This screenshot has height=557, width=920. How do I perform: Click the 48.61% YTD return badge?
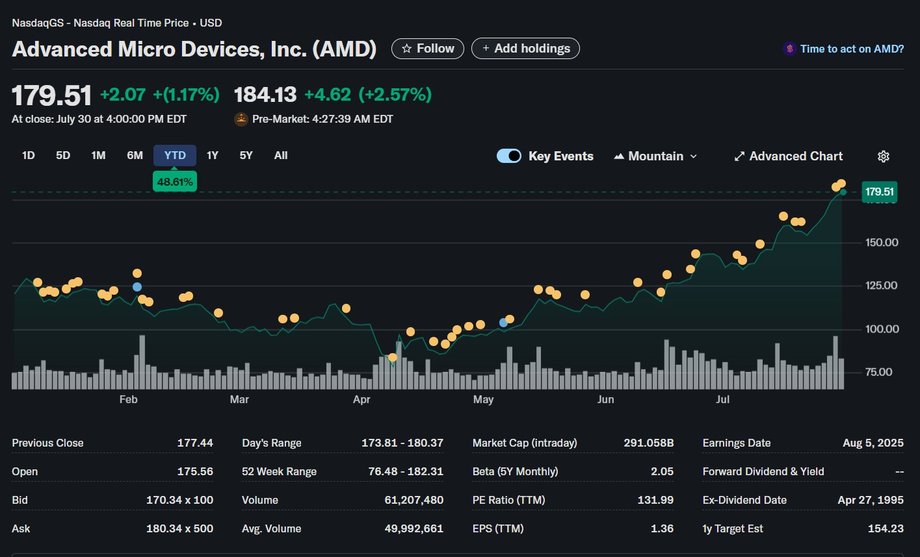coord(175,182)
